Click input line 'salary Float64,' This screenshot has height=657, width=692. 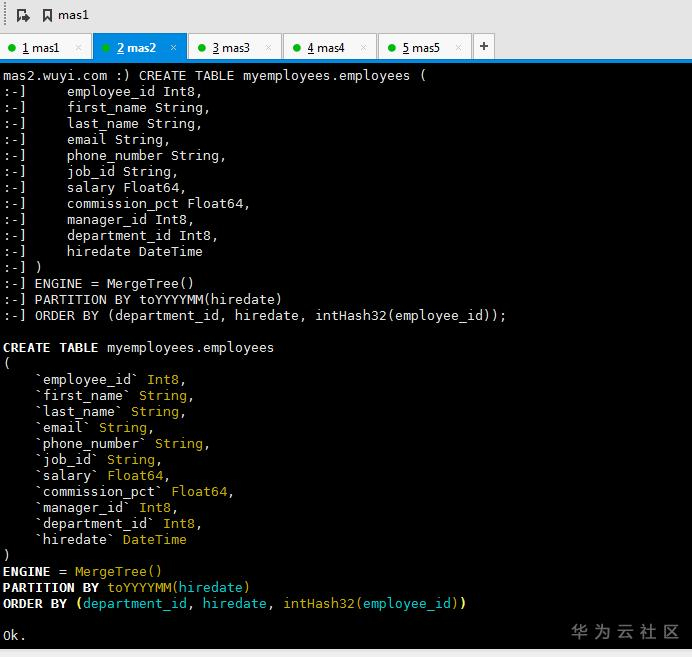126,188
